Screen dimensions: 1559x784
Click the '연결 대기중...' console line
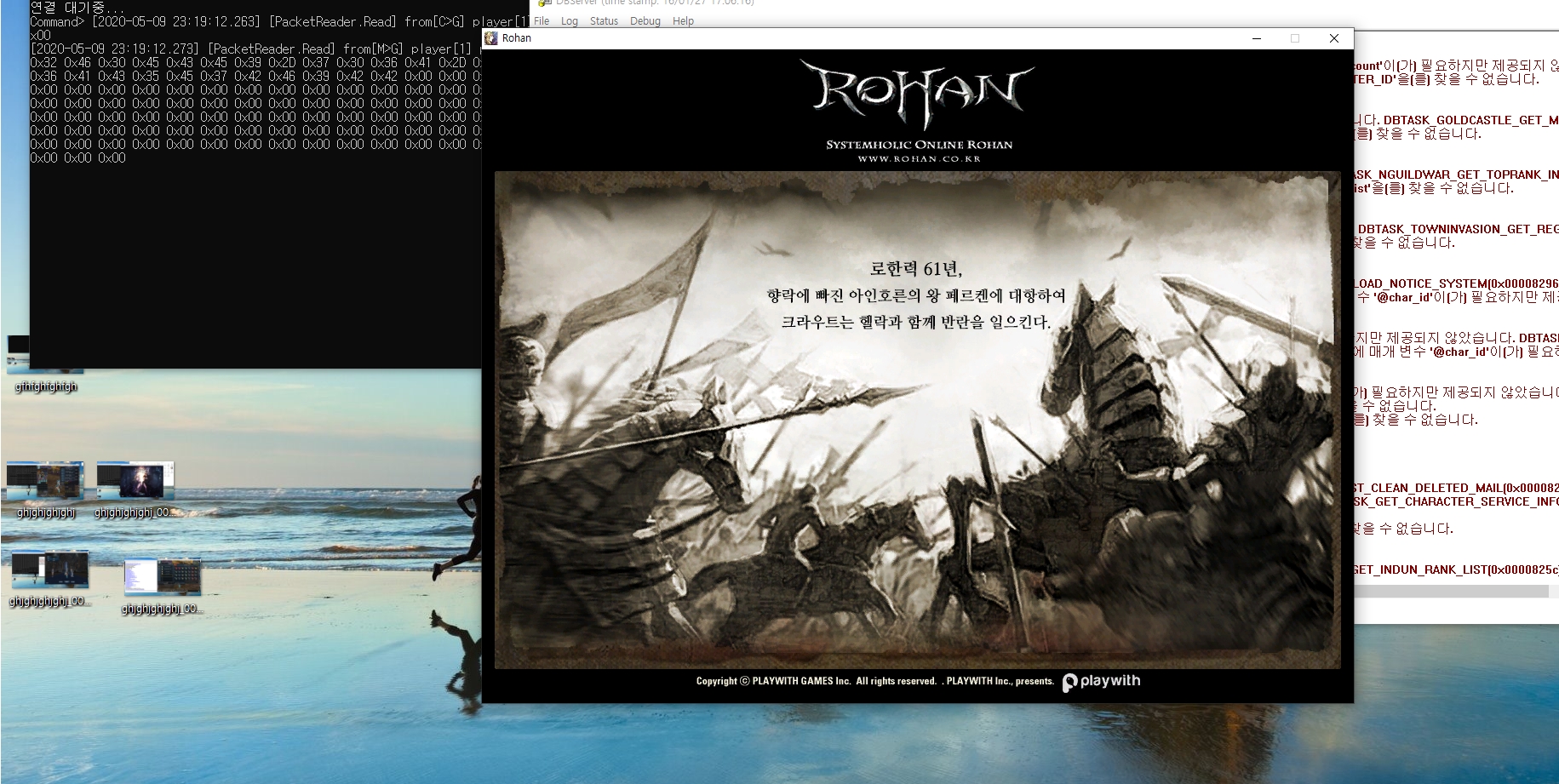(x=77, y=7)
